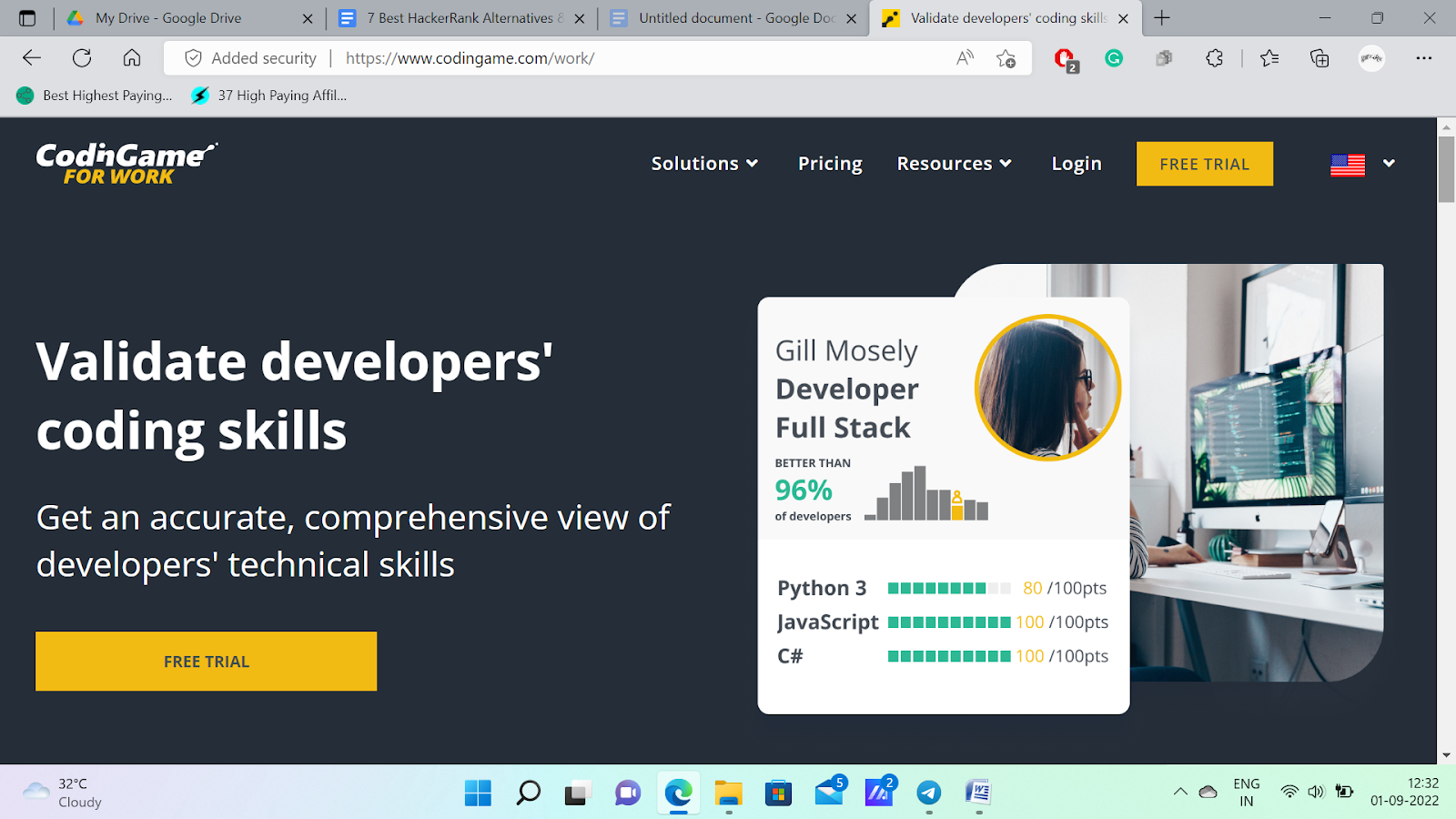The width and height of the screenshot is (1456, 819).
Task: Open the browser home page
Action: pyautogui.click(x=132, y=58)
